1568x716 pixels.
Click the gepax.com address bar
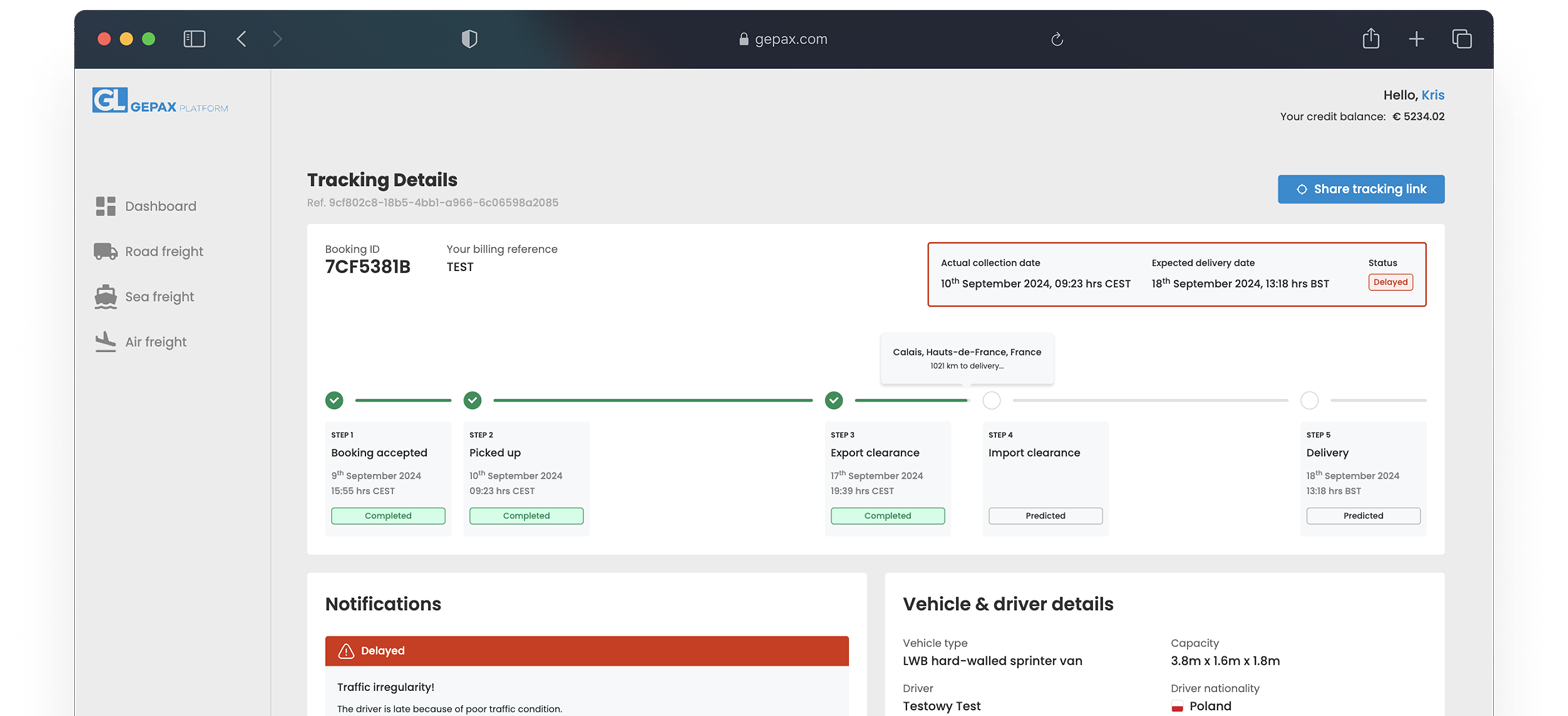(x=784, y=39)
